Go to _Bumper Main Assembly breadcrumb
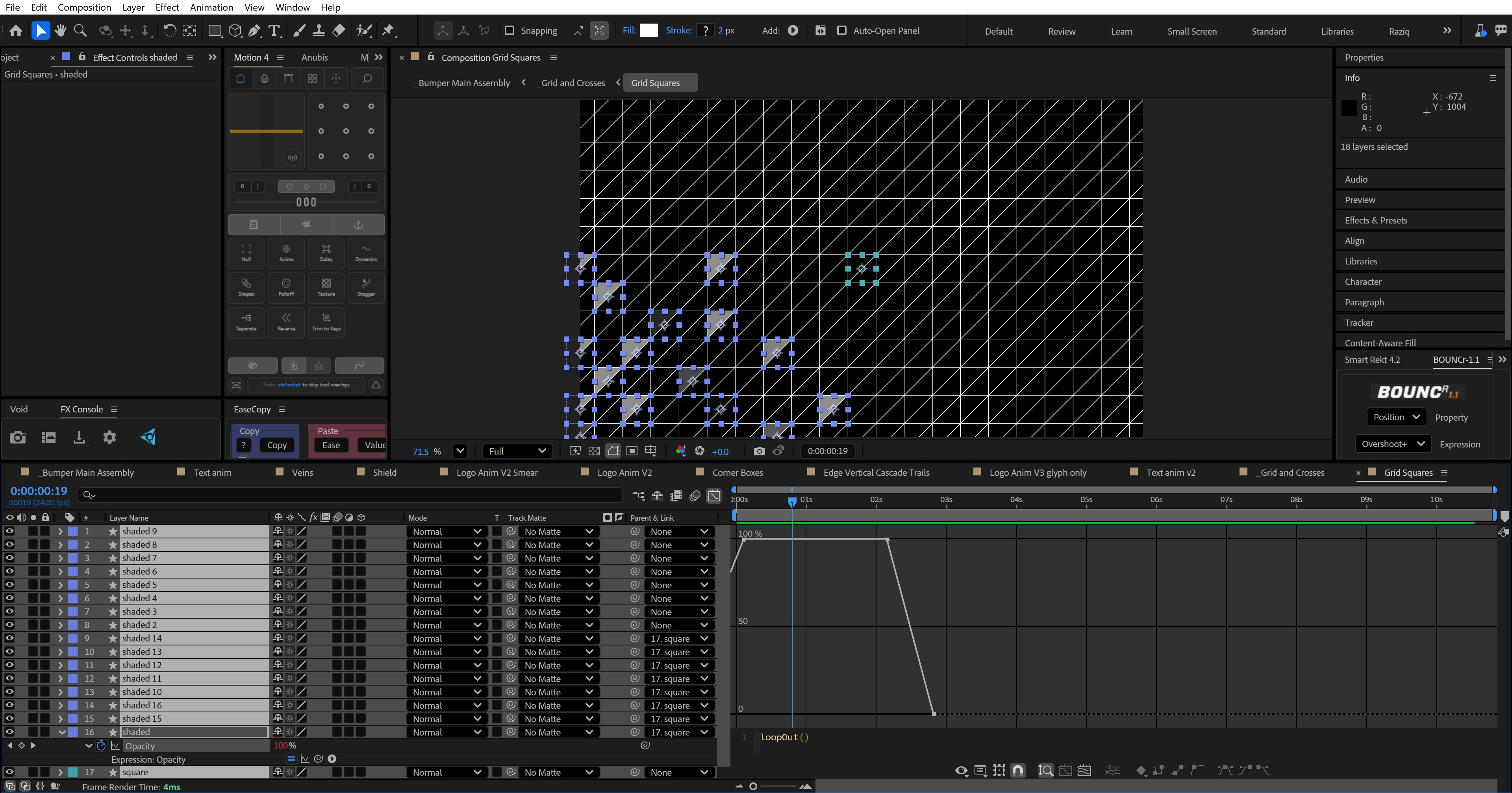1512x793 pixels. click(462, 83)
